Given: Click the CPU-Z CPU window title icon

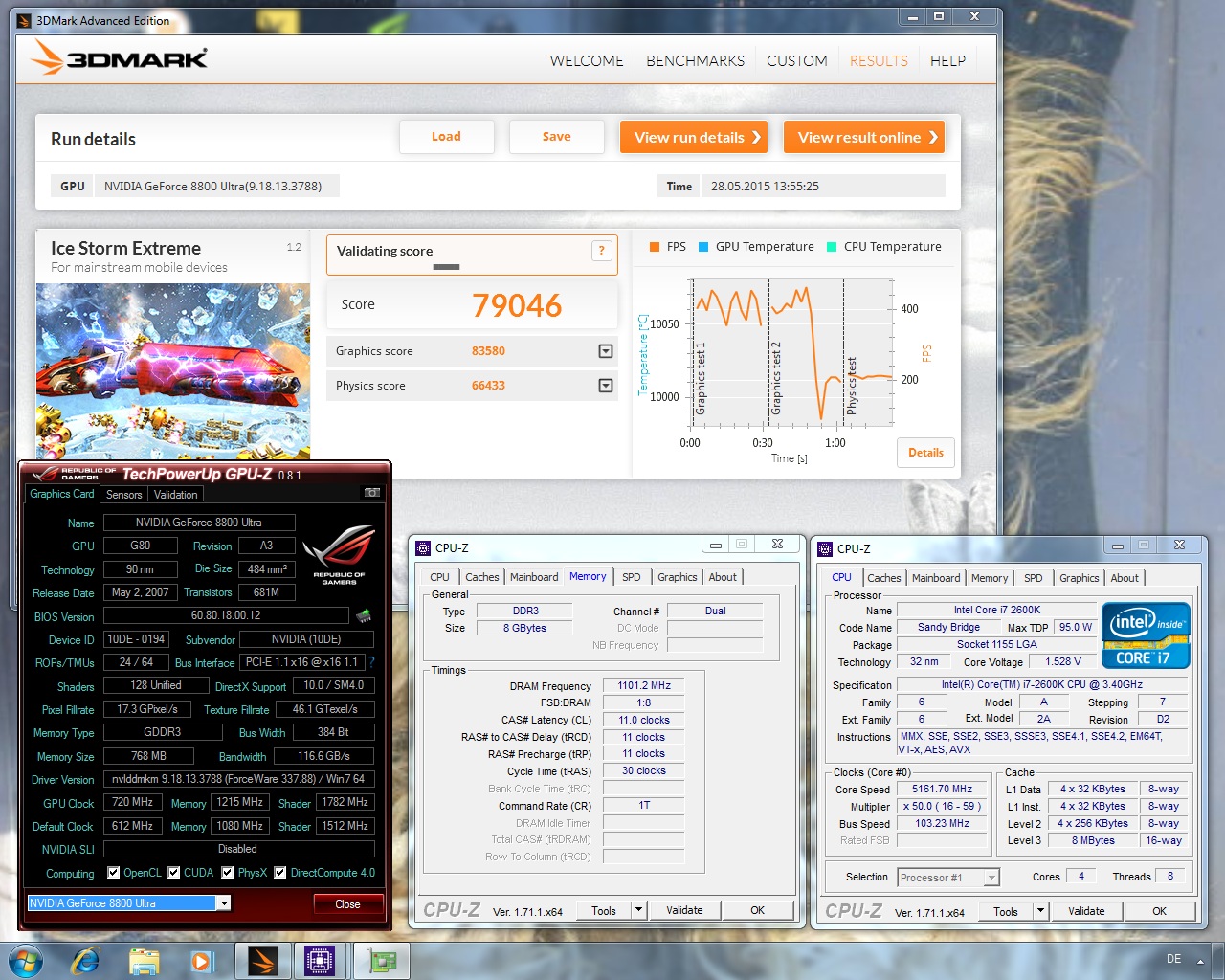Looking at the screenshot, I should tap(825, 549).
